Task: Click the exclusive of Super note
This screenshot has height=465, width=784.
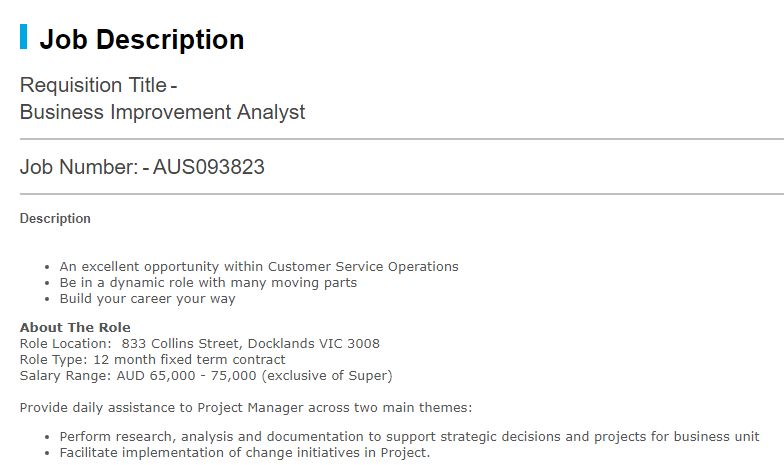Action: point(327,376)
